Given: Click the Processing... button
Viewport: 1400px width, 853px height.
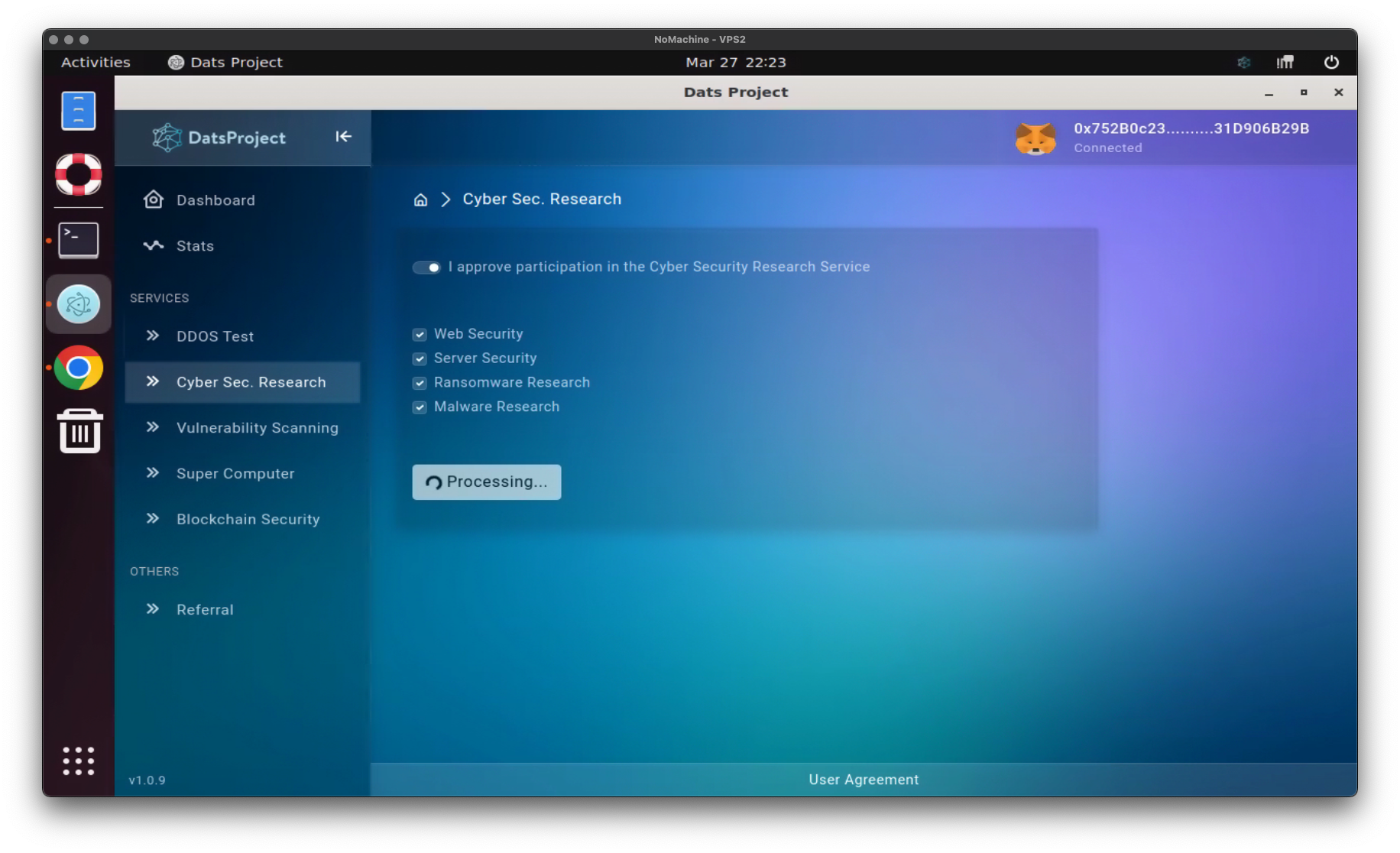Looking at the screenshot, I should click(487, 482).
